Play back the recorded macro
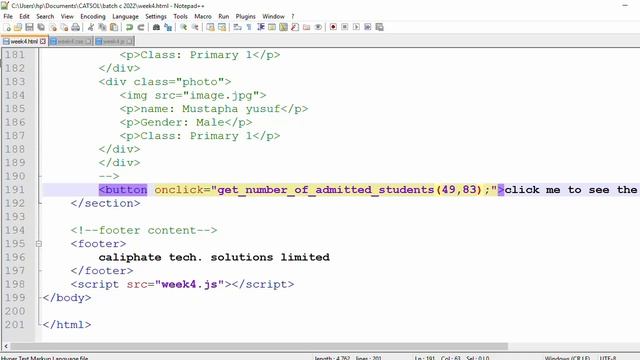Screen dimensions: 640x360 pyautogui.click(x=356, y=27)
